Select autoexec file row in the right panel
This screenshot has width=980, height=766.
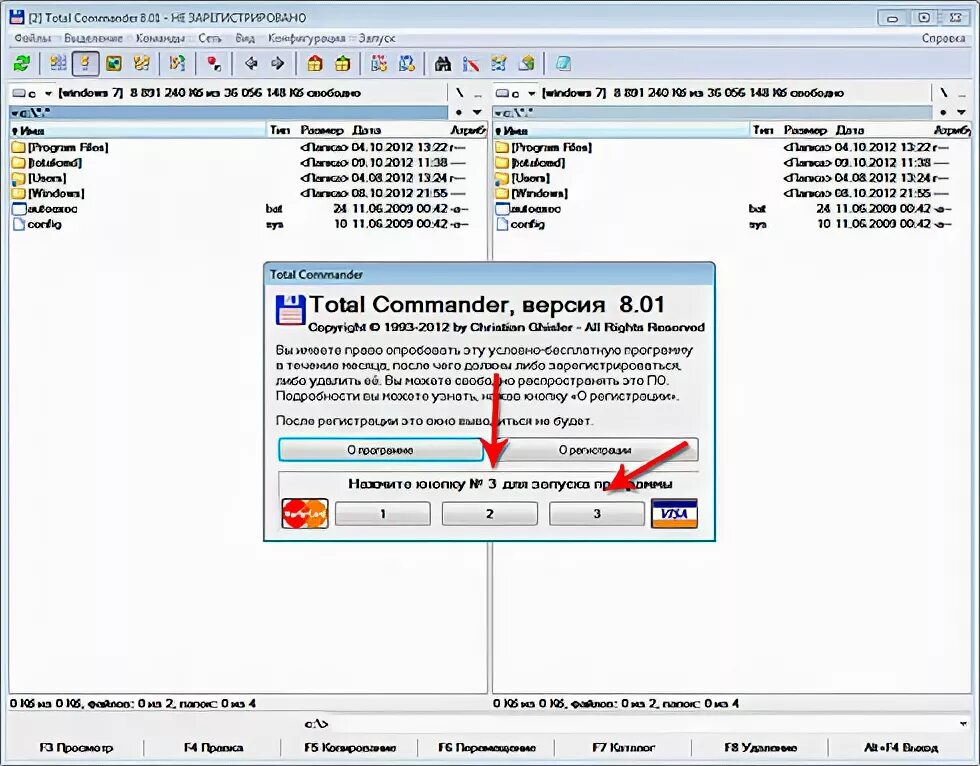(732, 209)
